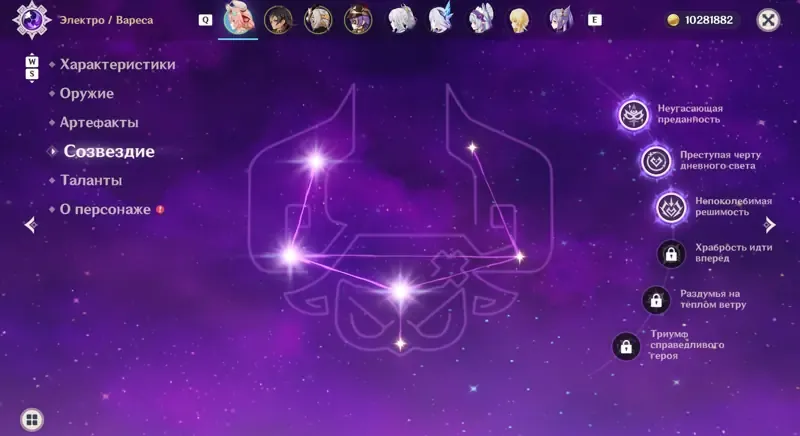This screenshot has width=800, height=436.
Task: Click the E next-character key button
Action: (x=594, y=20)
